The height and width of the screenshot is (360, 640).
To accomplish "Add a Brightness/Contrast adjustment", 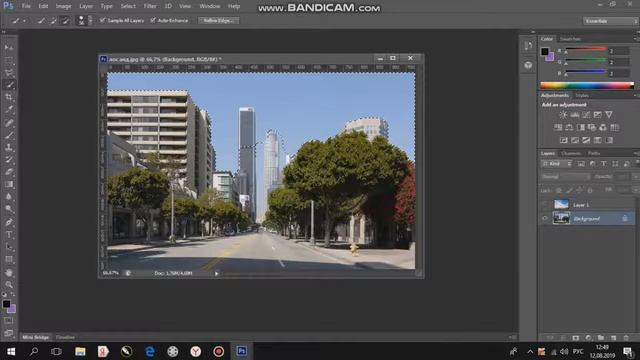I will point(563,115).
